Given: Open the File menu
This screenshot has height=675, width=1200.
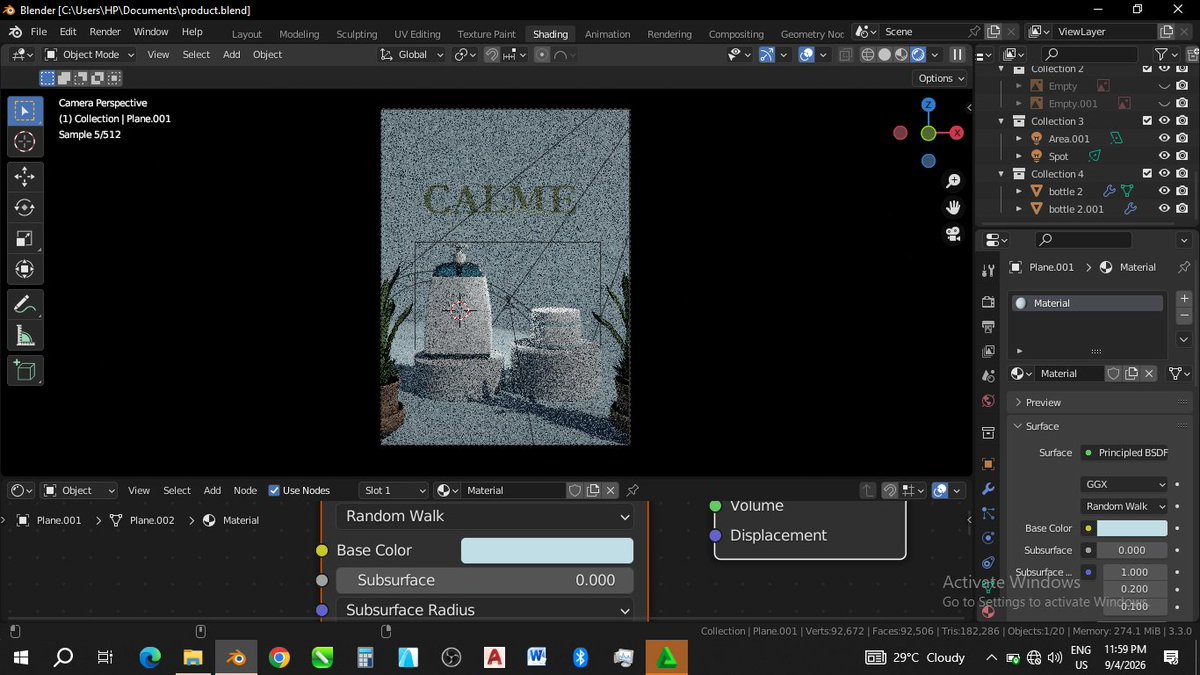Looking at the screenshot, I should pos(38,32).
